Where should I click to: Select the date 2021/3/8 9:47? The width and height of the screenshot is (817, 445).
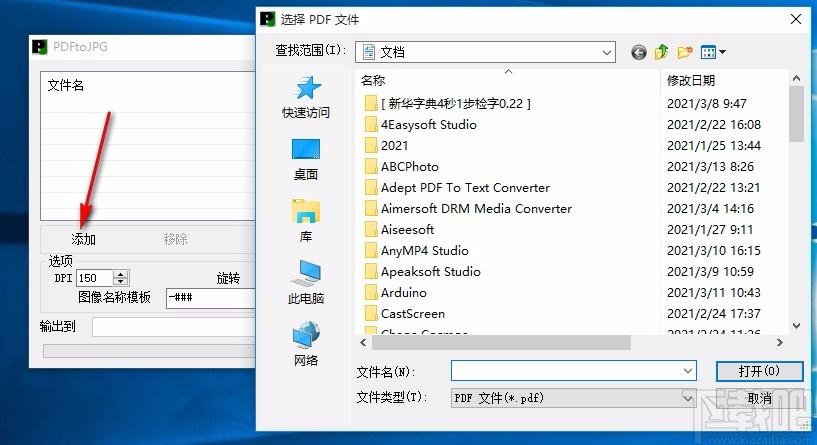click(707, 103)
